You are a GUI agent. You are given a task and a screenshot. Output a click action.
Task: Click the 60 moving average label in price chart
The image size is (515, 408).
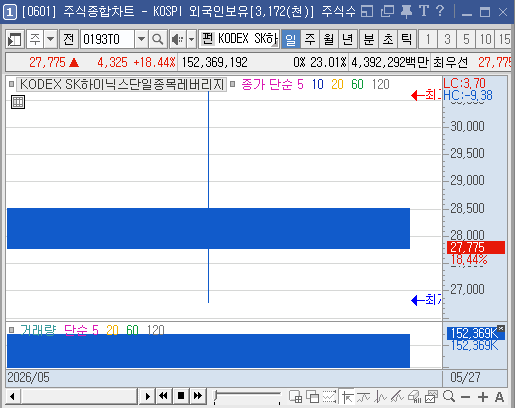[x=357, y=84]
